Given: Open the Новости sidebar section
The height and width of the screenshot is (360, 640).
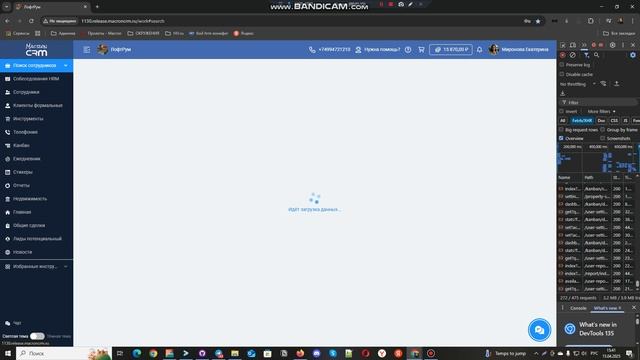Looking at the screenshot, I should tap(36, 252).
